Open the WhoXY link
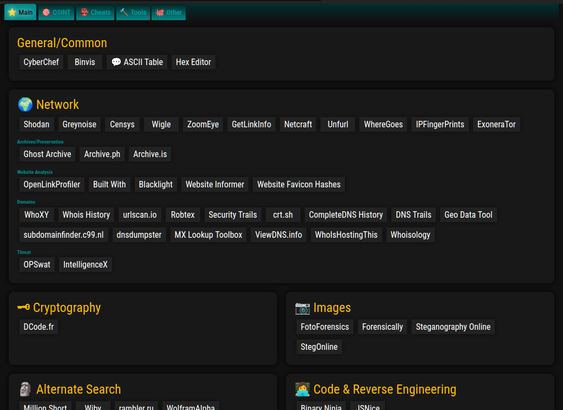The height and width of the screenshot is (410, 563). tap(36, 215)
